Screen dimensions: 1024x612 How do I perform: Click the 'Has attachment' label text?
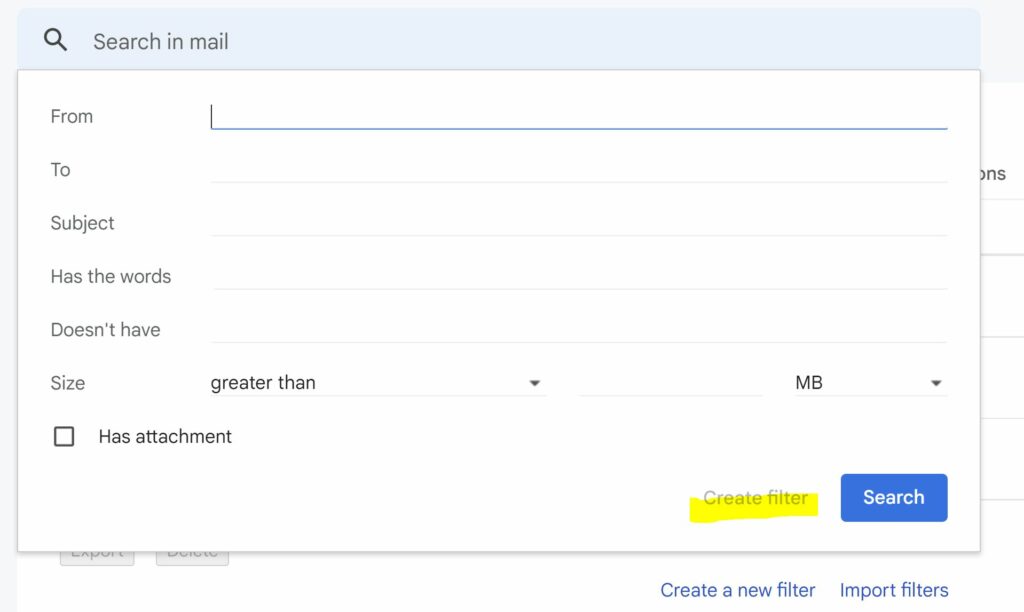tap(165, 436)
